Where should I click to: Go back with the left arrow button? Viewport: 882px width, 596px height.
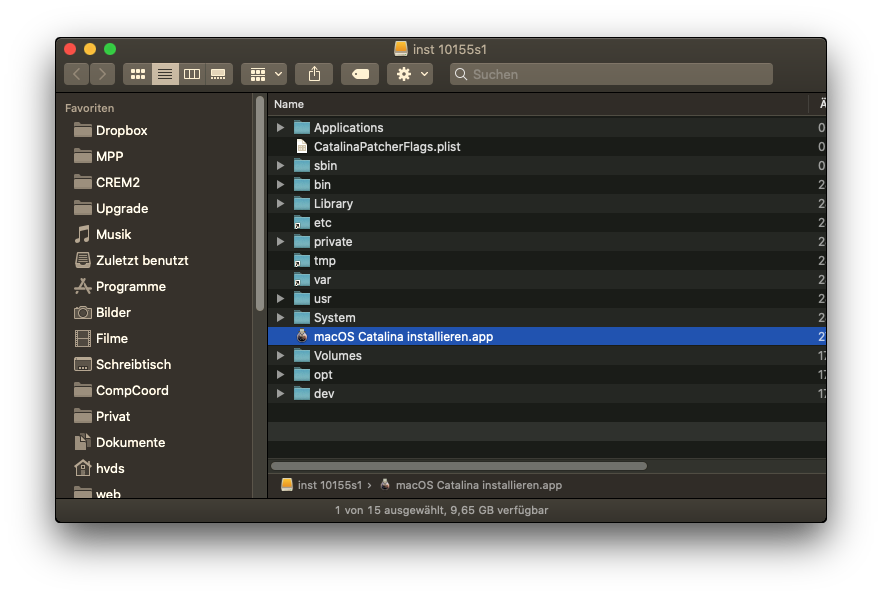point(77,74)
